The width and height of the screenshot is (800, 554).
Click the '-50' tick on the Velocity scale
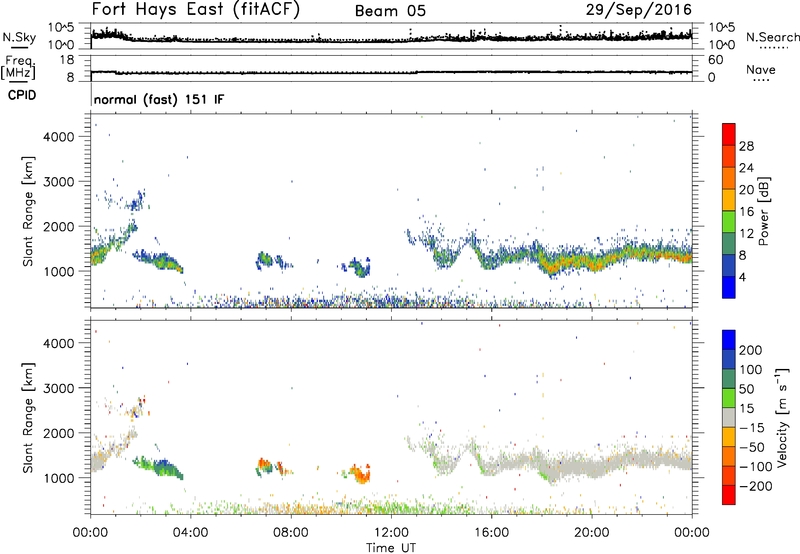[752, 447]
